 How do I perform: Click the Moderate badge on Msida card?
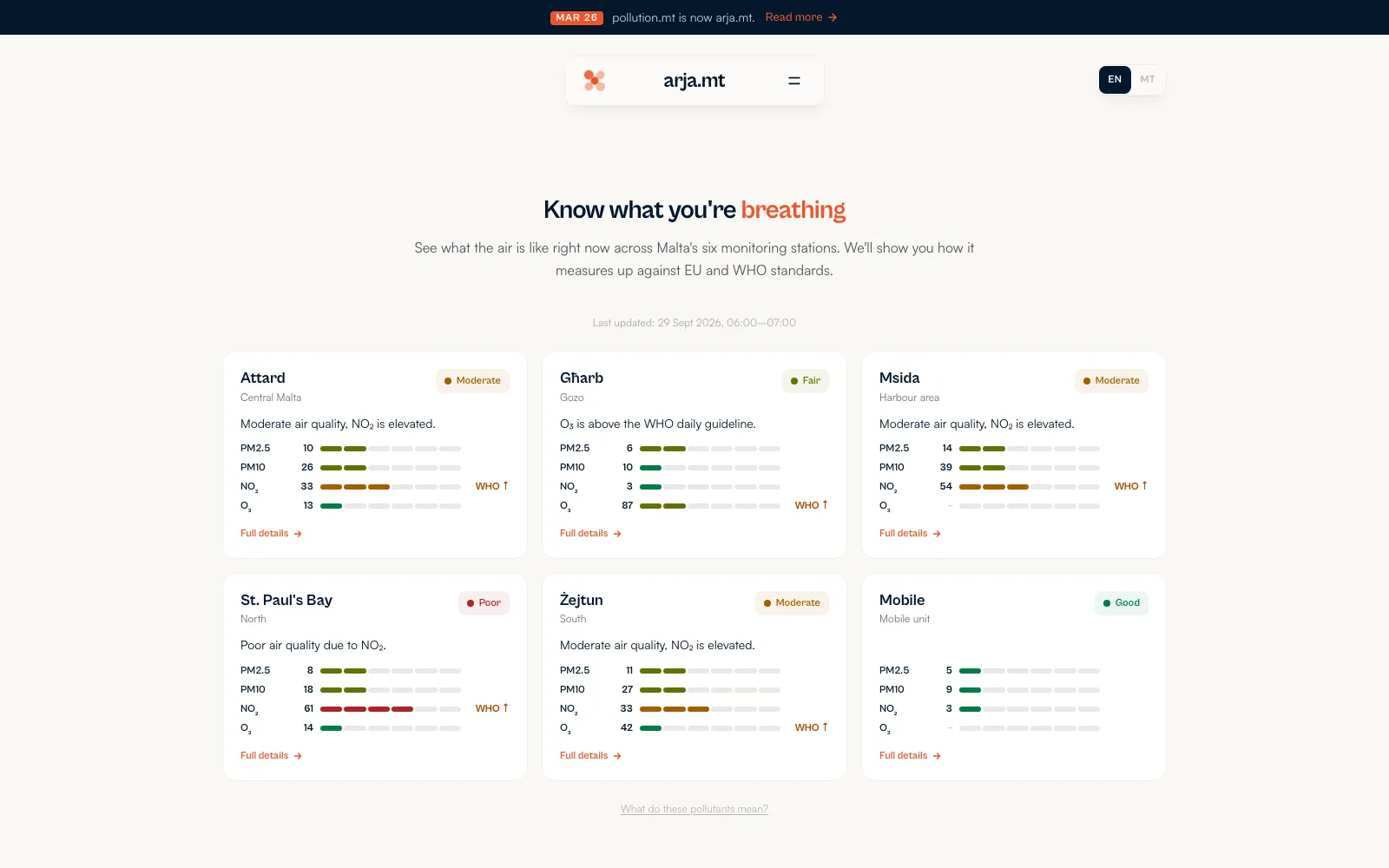pyautogui.click(x=1111, y=381)
